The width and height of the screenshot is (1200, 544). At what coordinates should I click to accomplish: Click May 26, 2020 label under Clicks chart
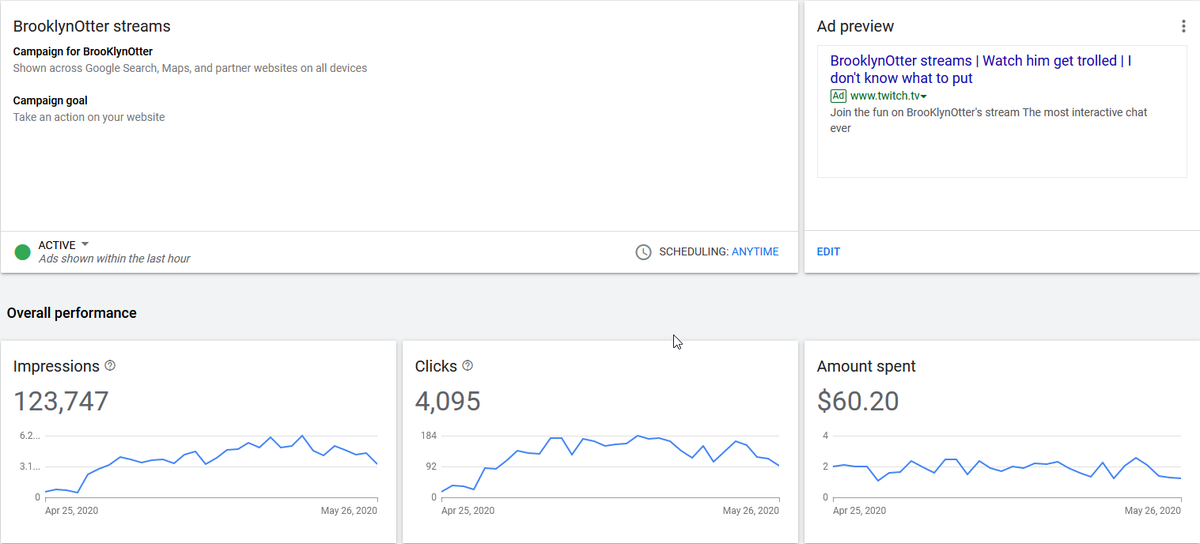751,510
